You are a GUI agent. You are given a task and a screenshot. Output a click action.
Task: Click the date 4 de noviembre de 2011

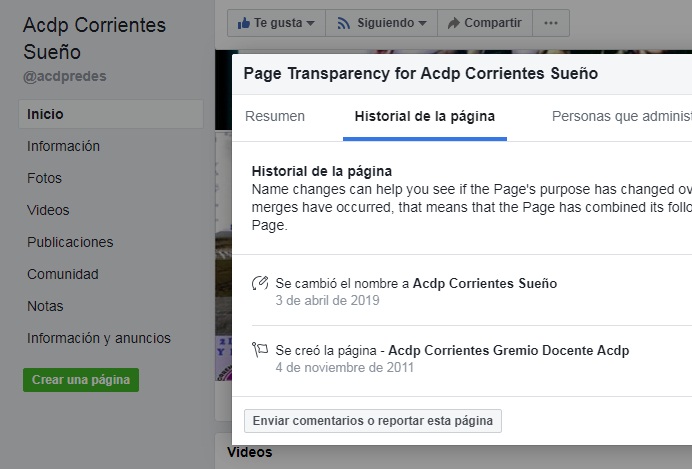[x=344, y=368]
